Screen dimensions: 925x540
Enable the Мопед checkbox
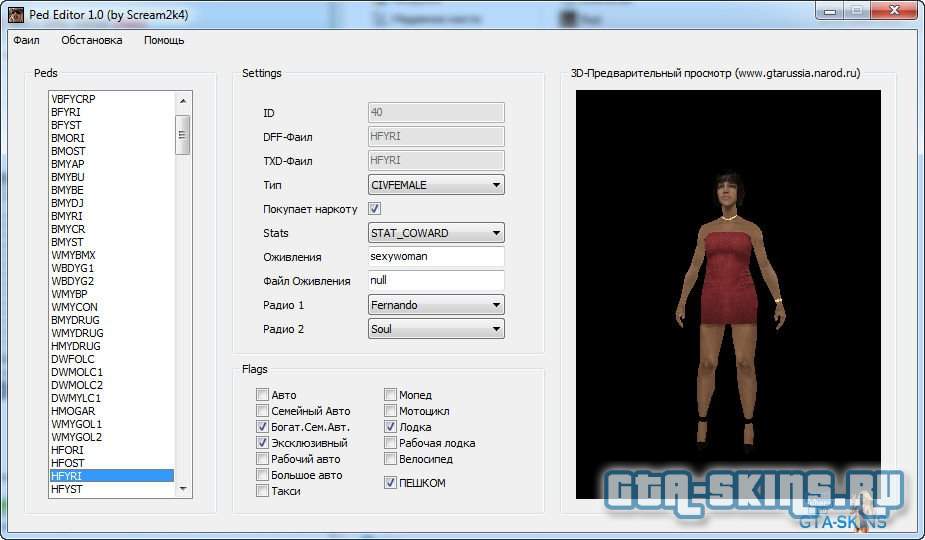point(390,394)
